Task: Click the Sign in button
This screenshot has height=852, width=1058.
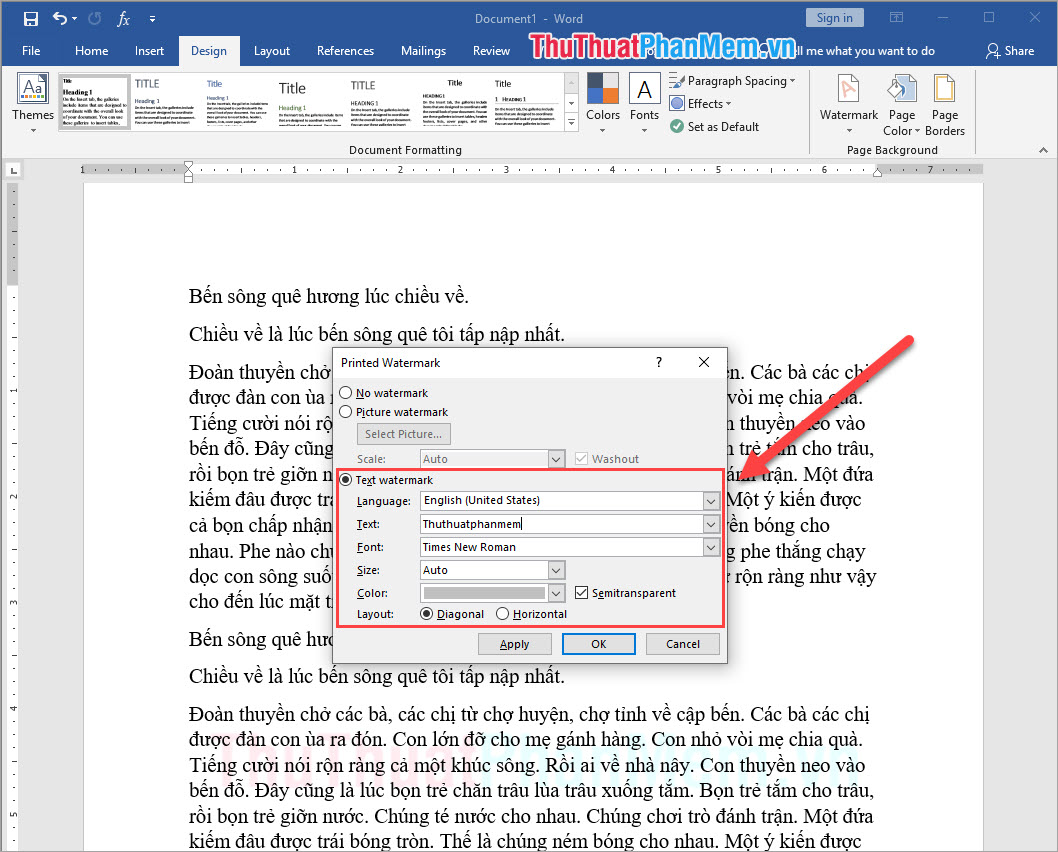Action: [834, 17]
